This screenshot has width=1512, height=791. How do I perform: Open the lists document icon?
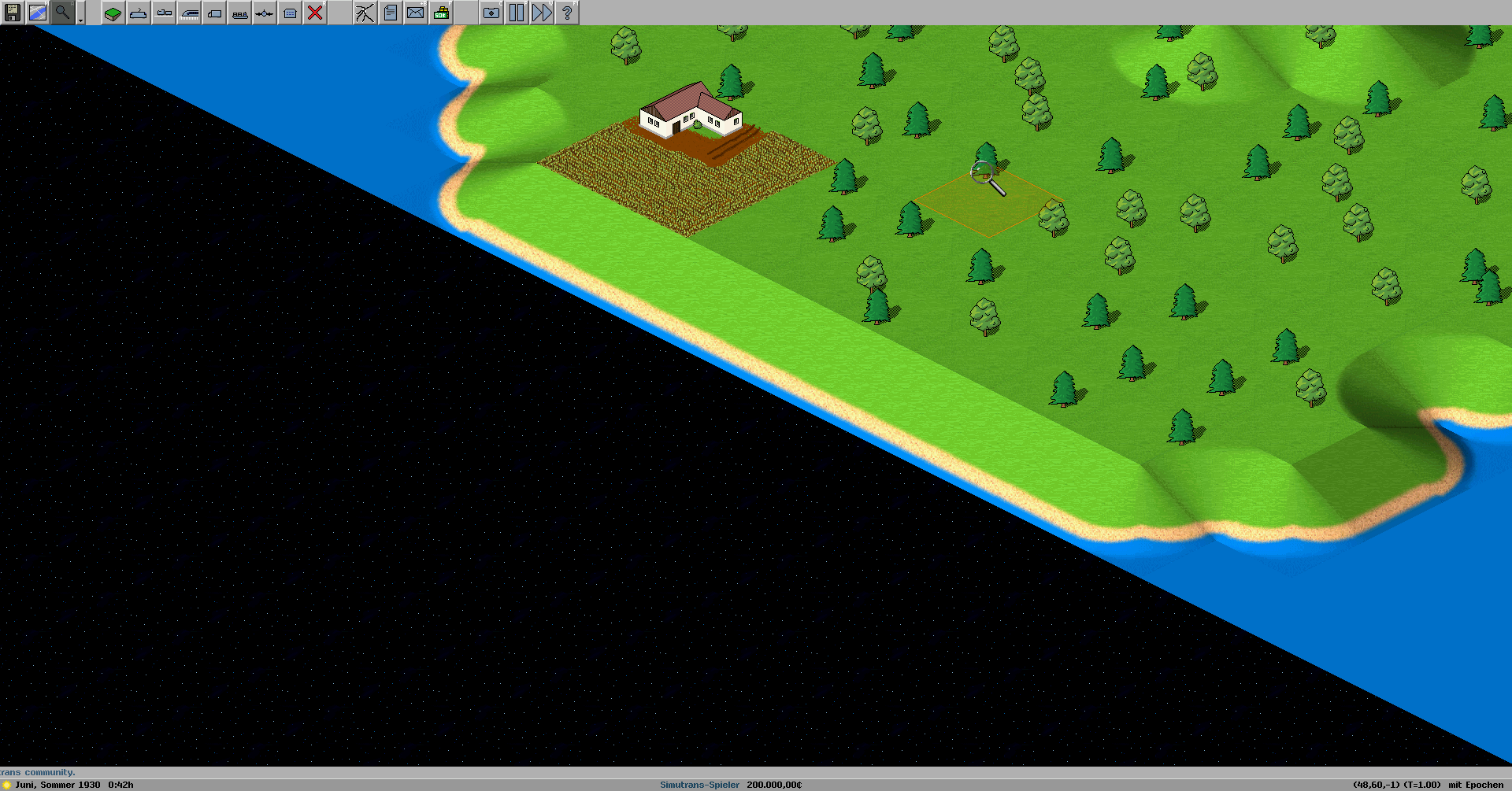(391, 13)
